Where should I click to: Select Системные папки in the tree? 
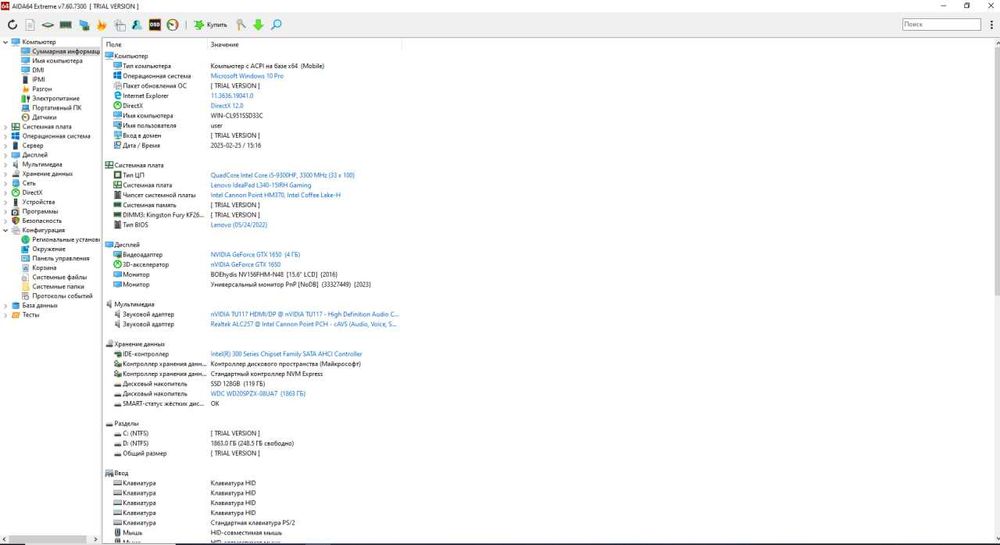click(x=59, y=286)
